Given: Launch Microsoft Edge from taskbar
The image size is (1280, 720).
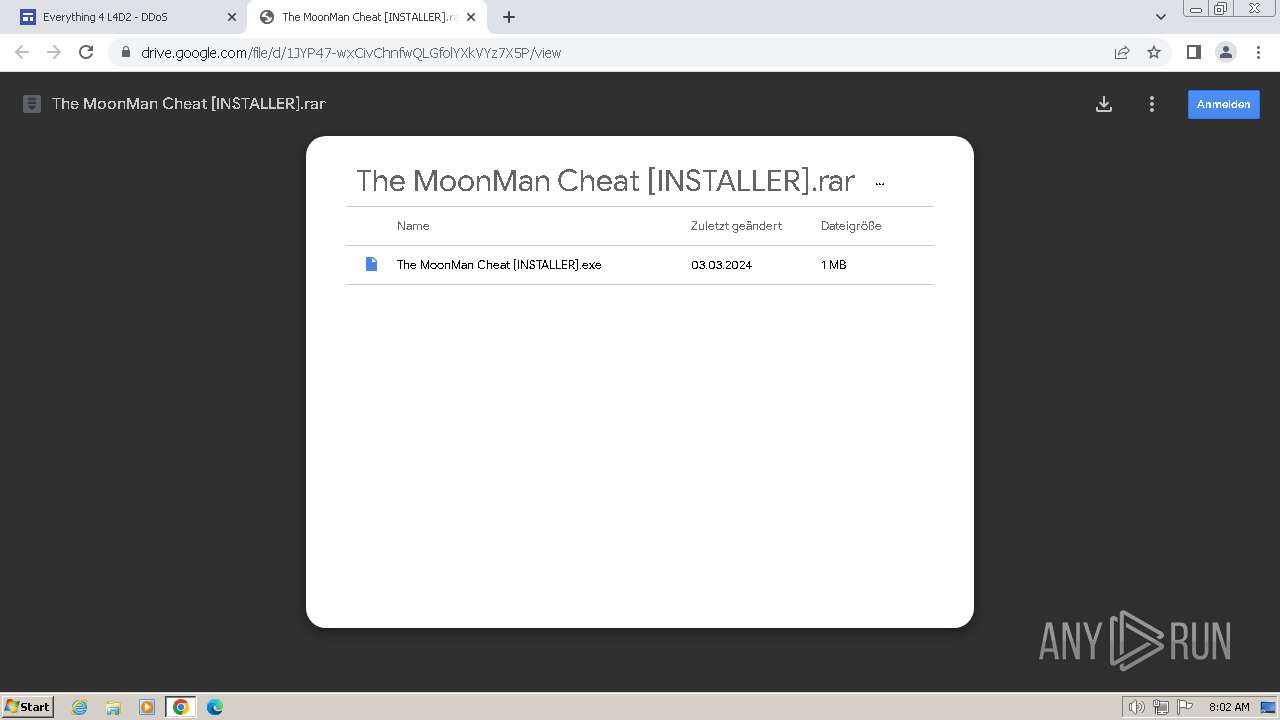Looking at the screenshot, I should (x=215, y=707).
